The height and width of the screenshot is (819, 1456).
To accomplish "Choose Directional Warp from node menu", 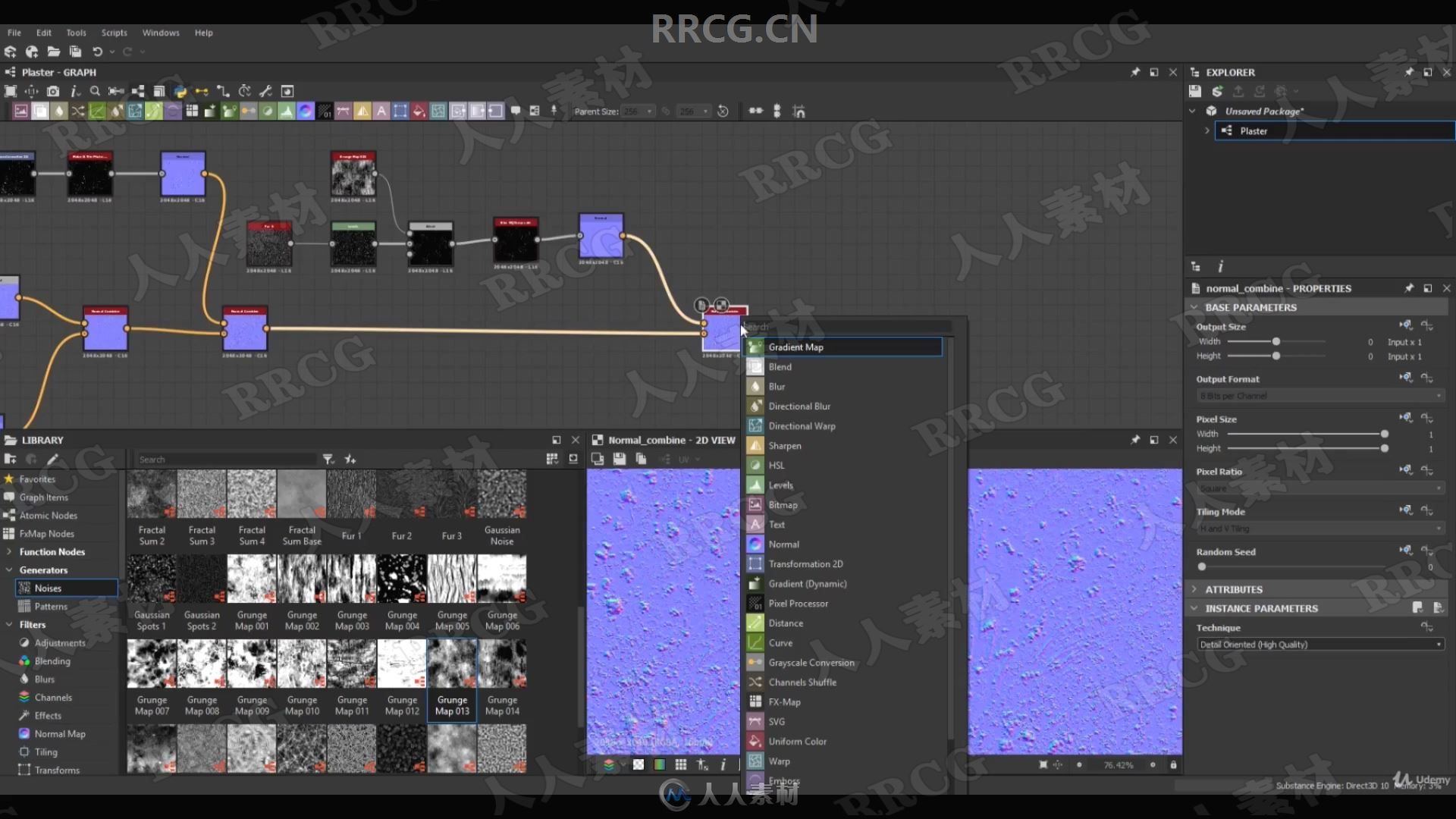I will 843,426.
